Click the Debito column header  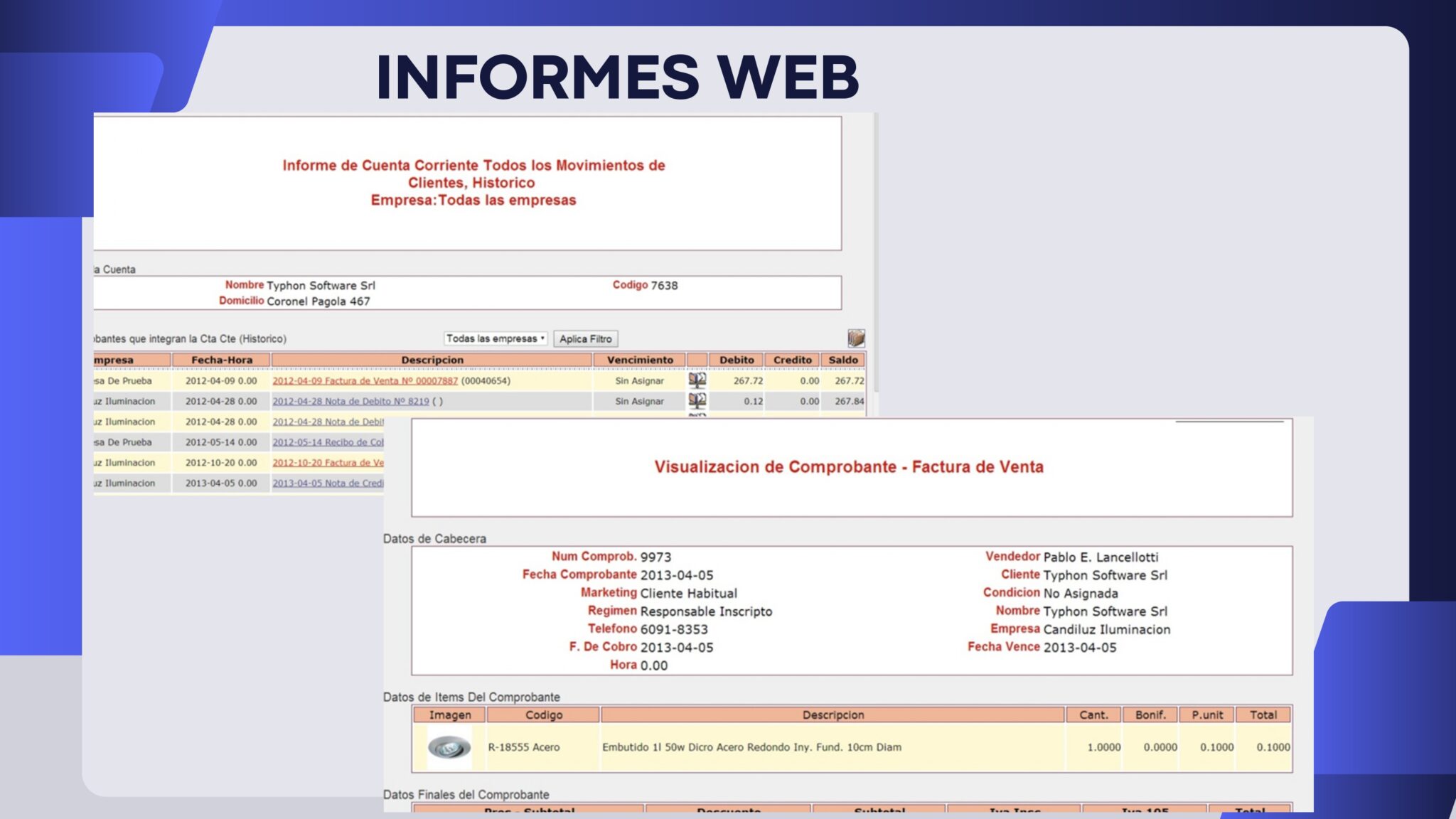pyautogui.click(x=736, y=360)
